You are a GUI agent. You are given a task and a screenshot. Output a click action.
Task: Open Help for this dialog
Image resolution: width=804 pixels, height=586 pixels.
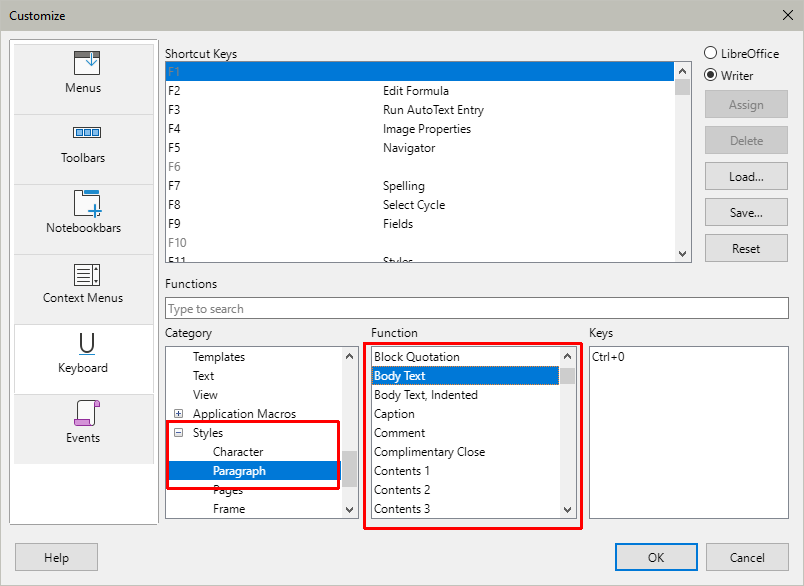pos(56,557)
